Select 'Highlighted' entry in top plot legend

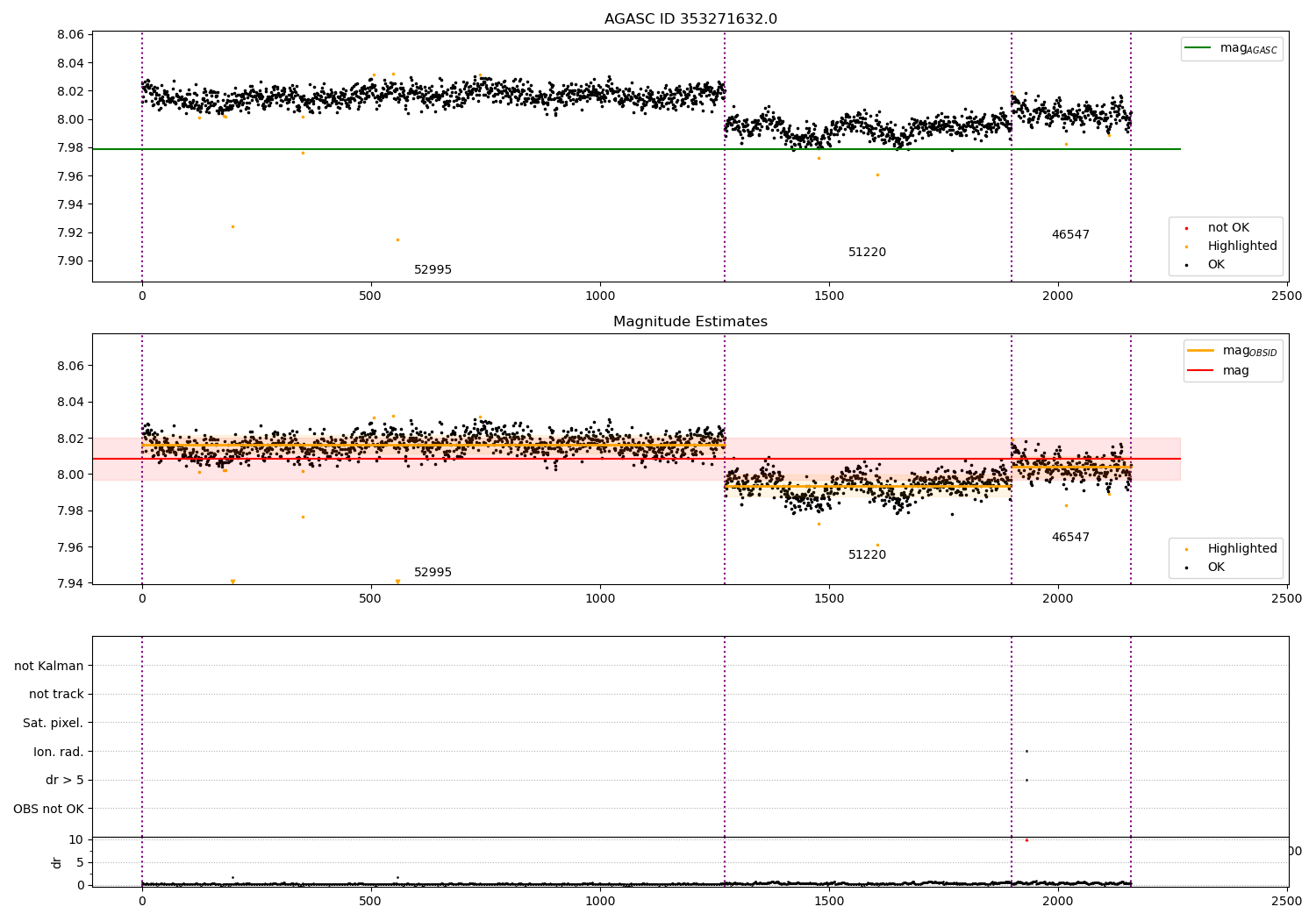(x=1230, y=246)
